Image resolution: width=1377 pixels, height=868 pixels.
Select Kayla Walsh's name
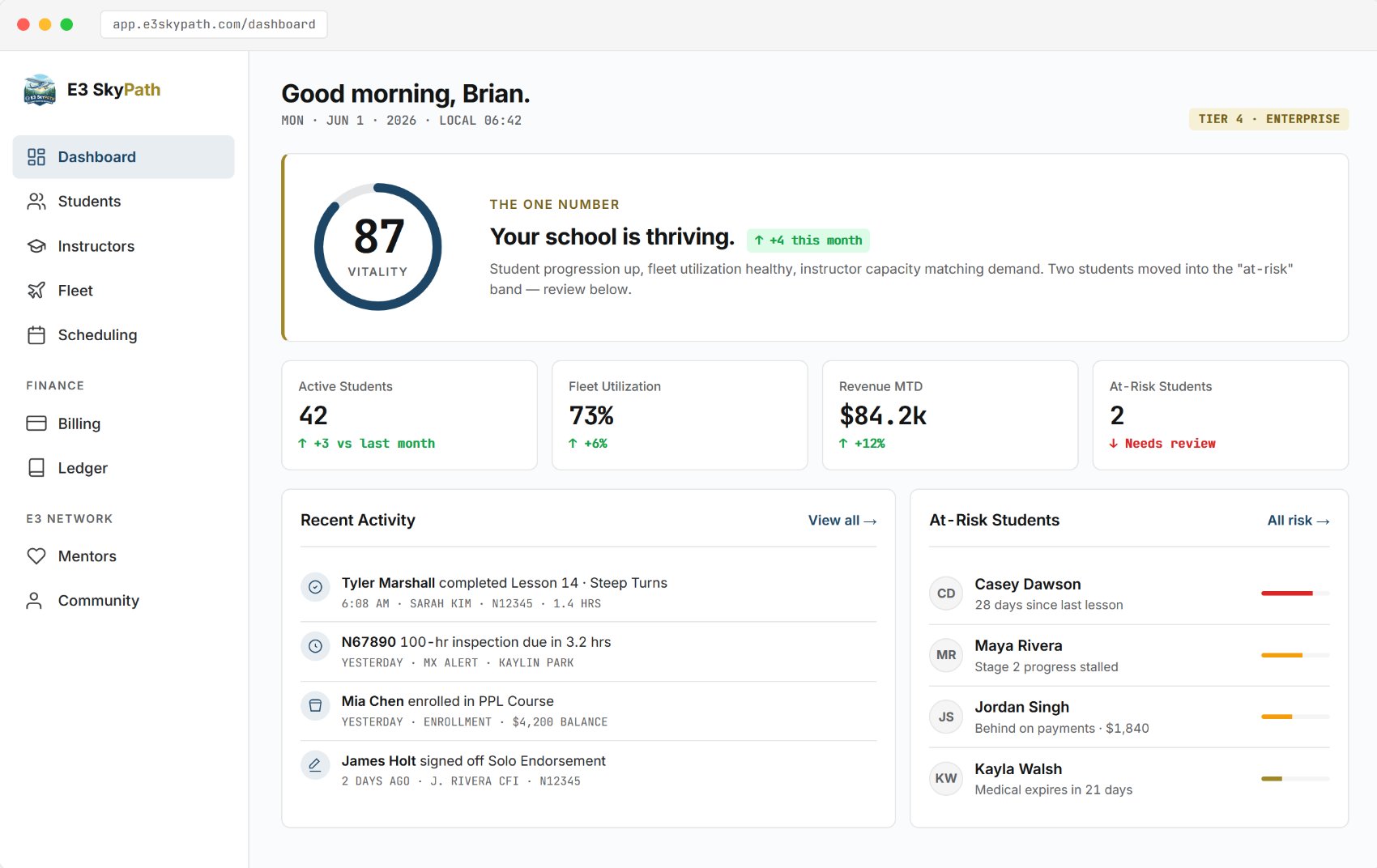(1018, 769)
